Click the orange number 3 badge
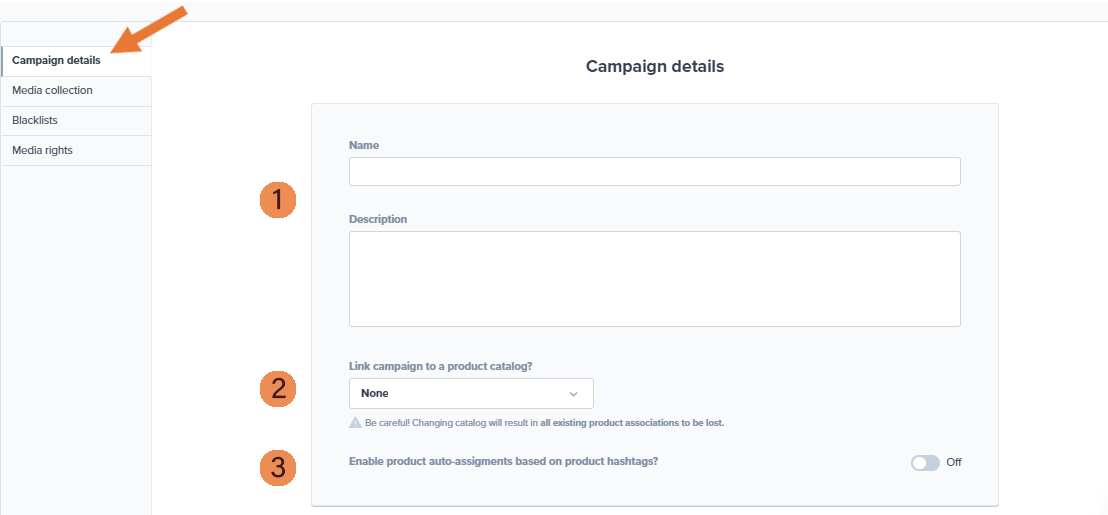Image resolution: width=1108 pixels, height=515 pixels. (x=278, y=467)
